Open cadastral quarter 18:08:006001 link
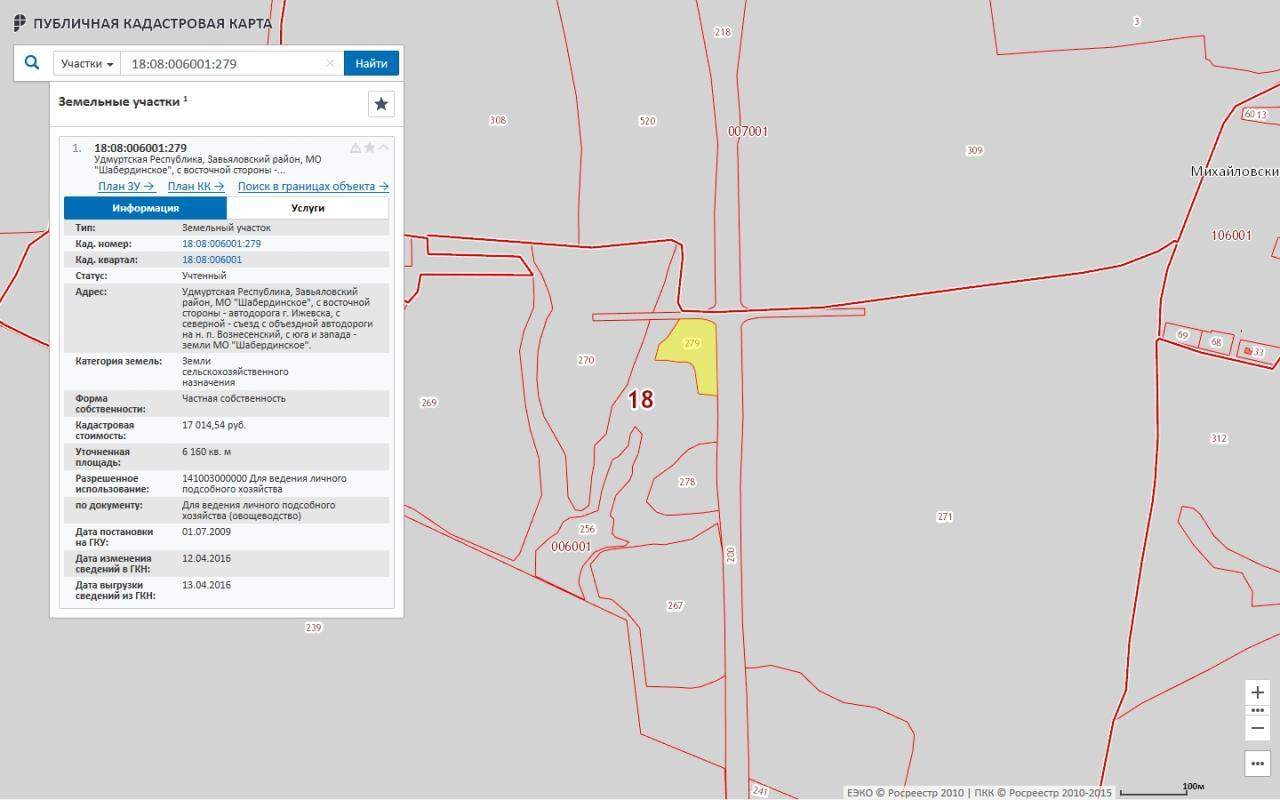1280x800 pixels. (212, 260)
